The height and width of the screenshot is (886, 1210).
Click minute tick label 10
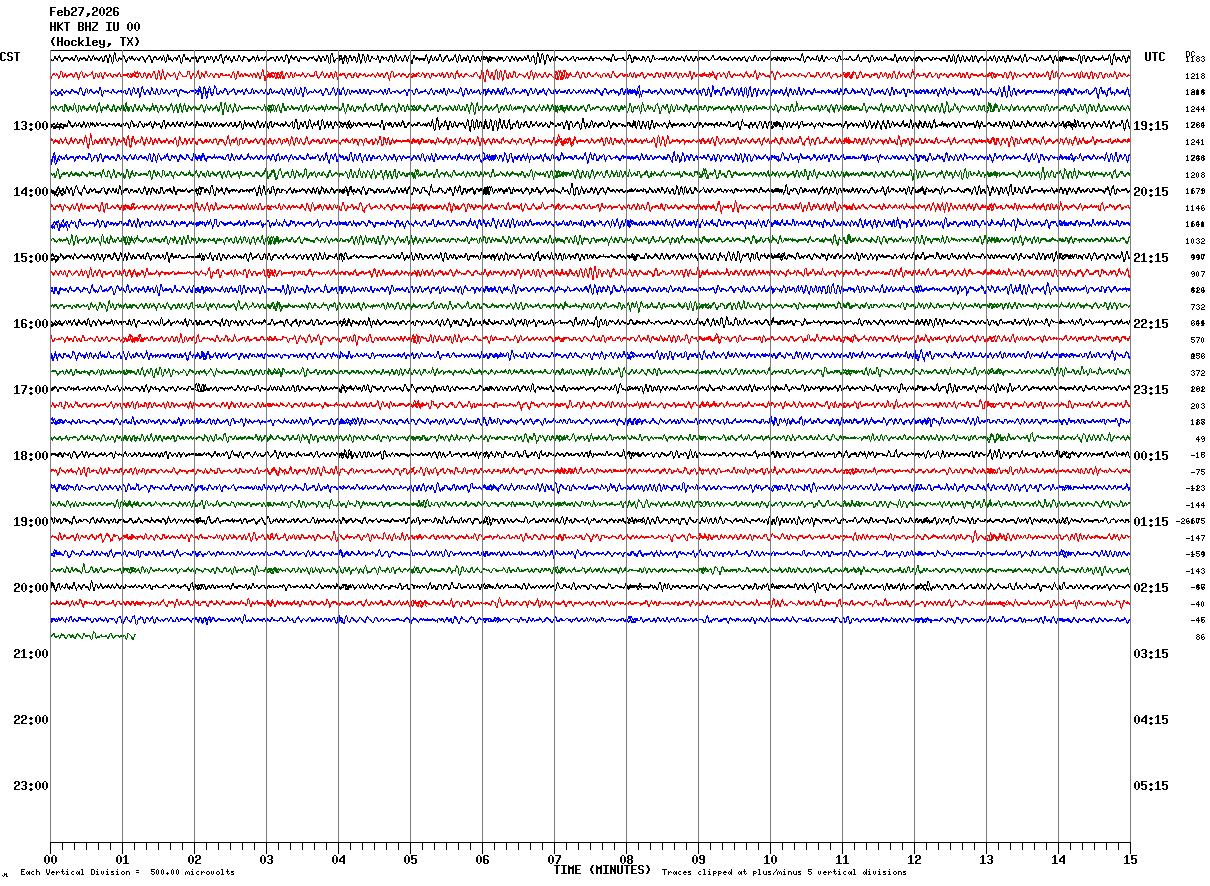coord(770,859)
